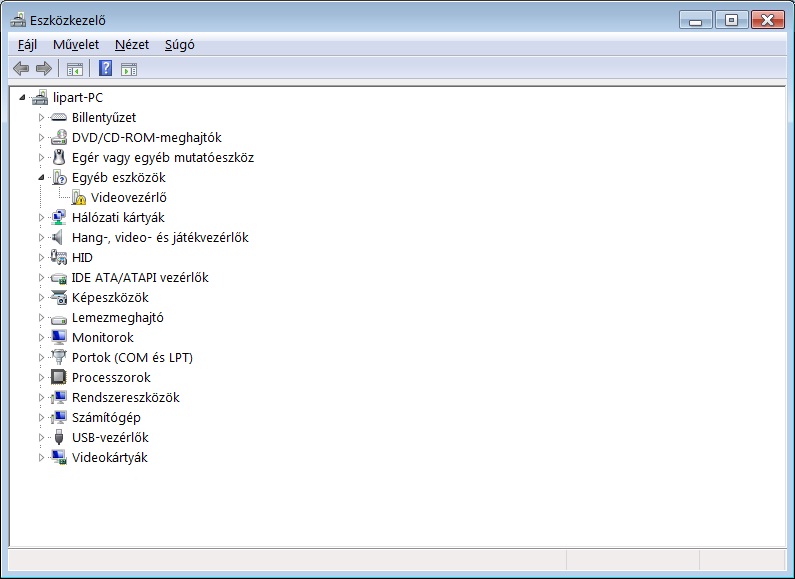Click the Forward arrow toolbar icon
The width and height of the screenshot is (795, 579).
pos(44,68)
